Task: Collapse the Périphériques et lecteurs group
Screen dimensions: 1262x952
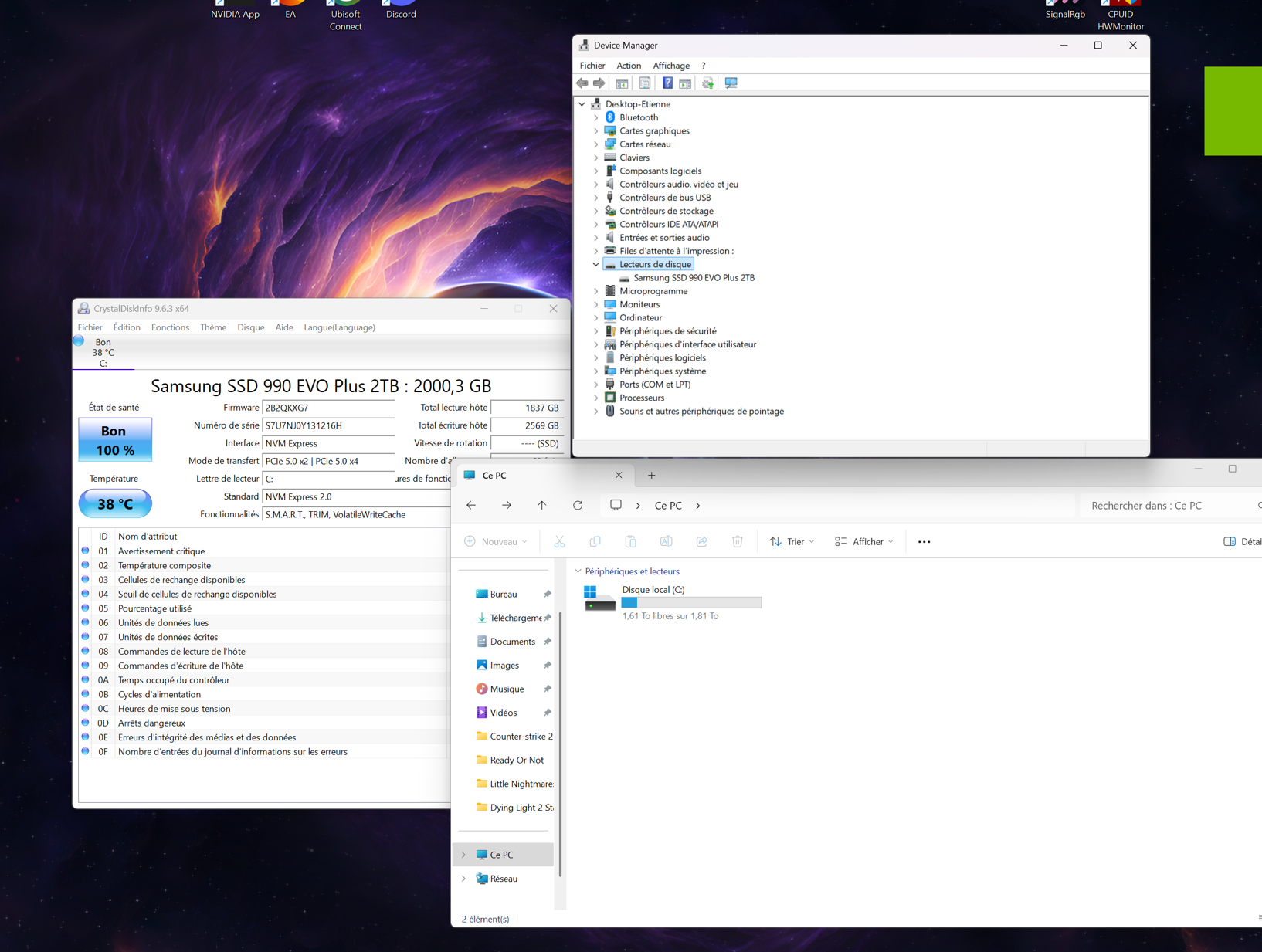Action: [x=578, y=571]
